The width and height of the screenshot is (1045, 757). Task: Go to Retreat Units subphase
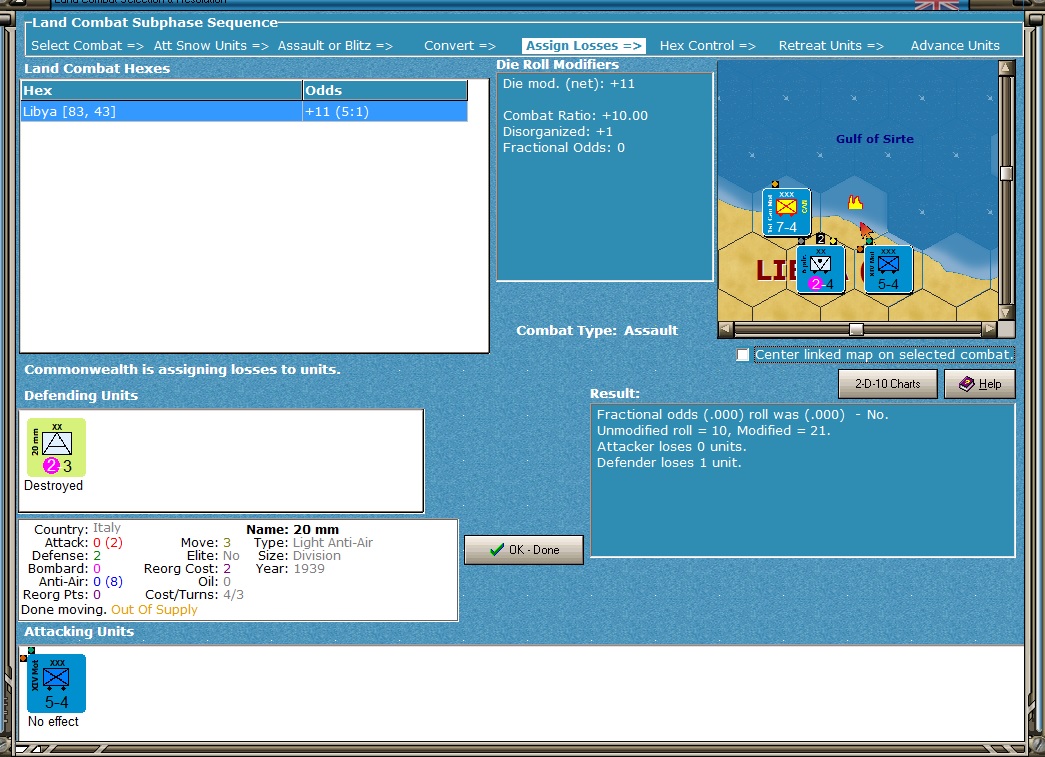pos(831,45)
